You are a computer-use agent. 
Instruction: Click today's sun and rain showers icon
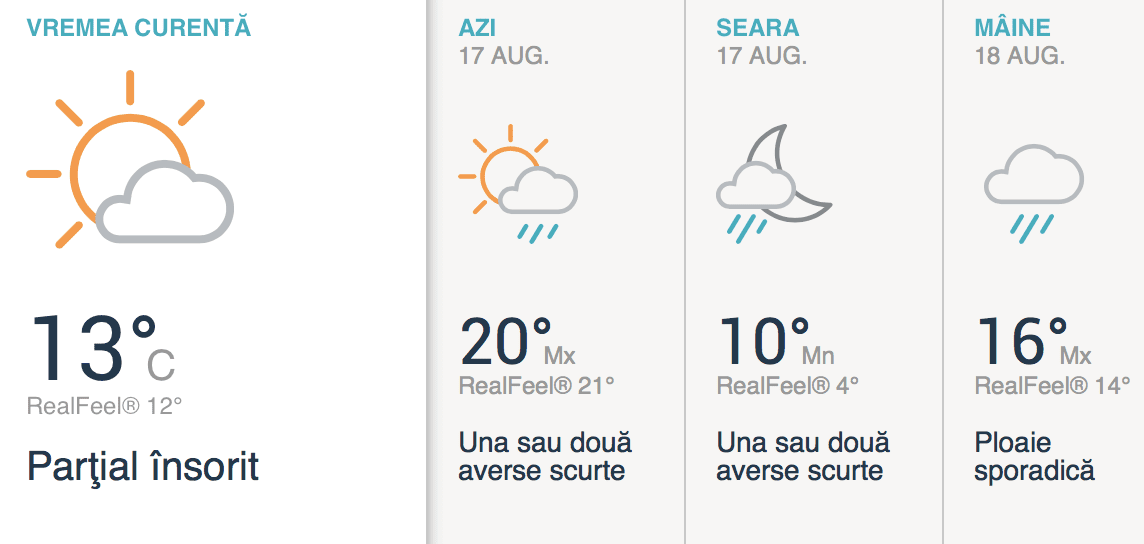click(517, 183)
